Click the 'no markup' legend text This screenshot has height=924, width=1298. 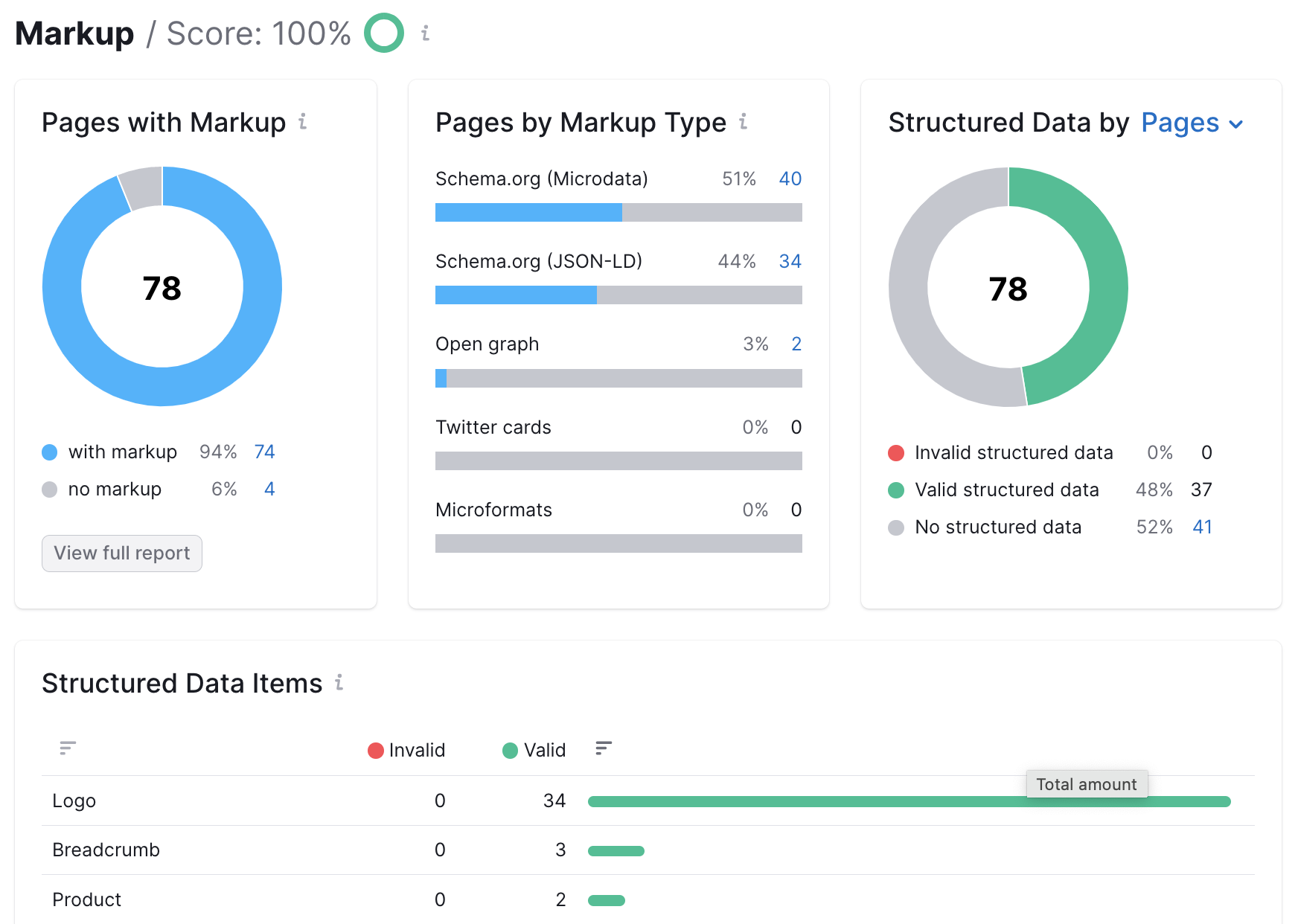pyautogui.click(x=115, y=489)
